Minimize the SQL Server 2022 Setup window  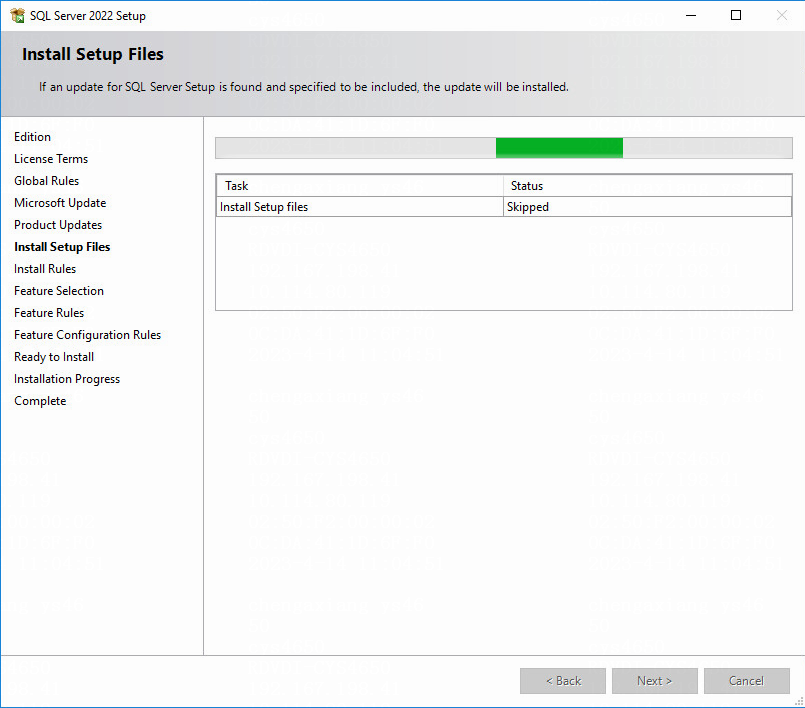(691, 15)
